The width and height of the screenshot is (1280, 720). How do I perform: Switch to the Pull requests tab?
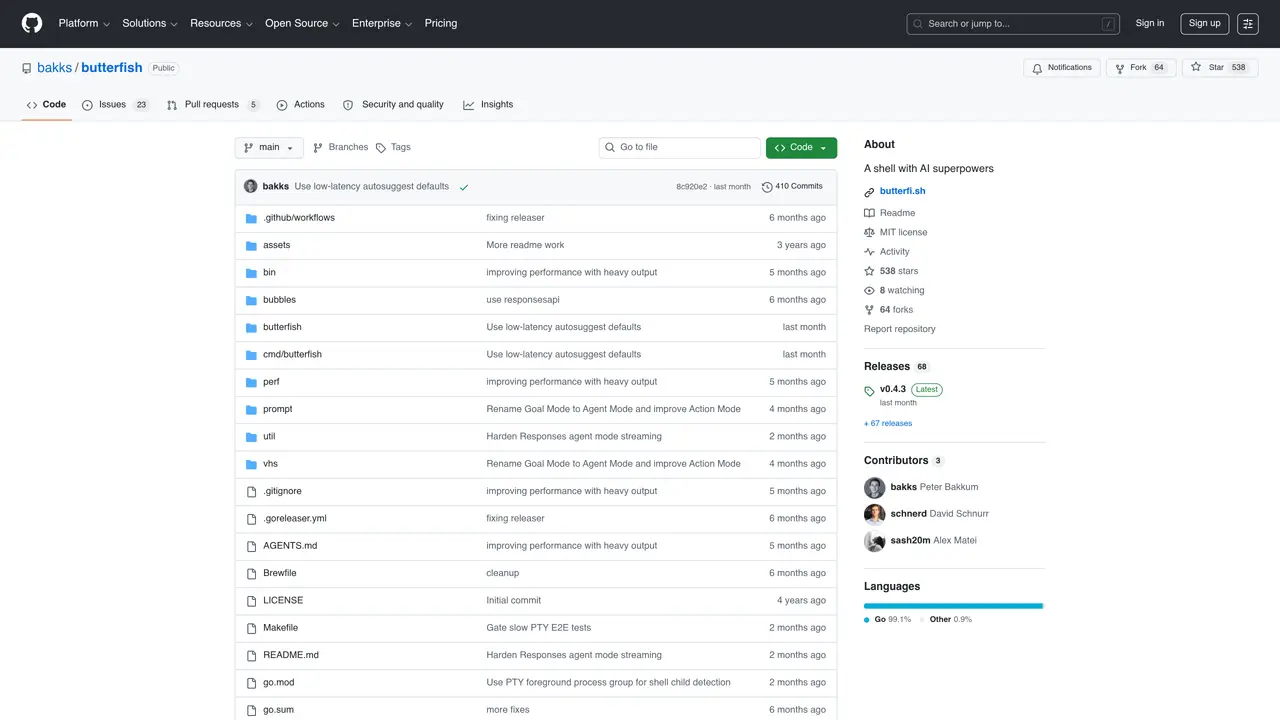click(x=213, y=105)
